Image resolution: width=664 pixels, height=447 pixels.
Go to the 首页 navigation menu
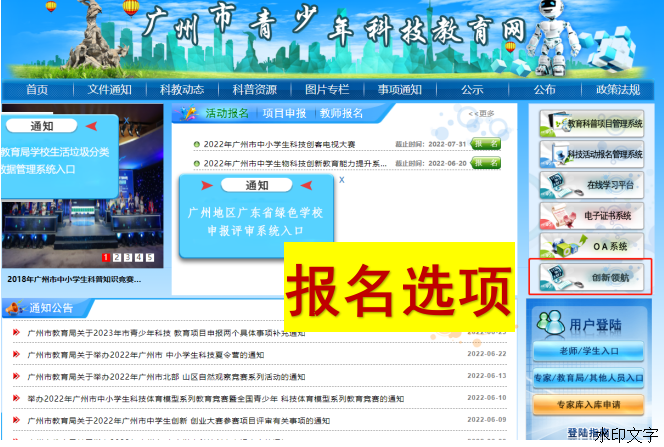click(37, 90)
